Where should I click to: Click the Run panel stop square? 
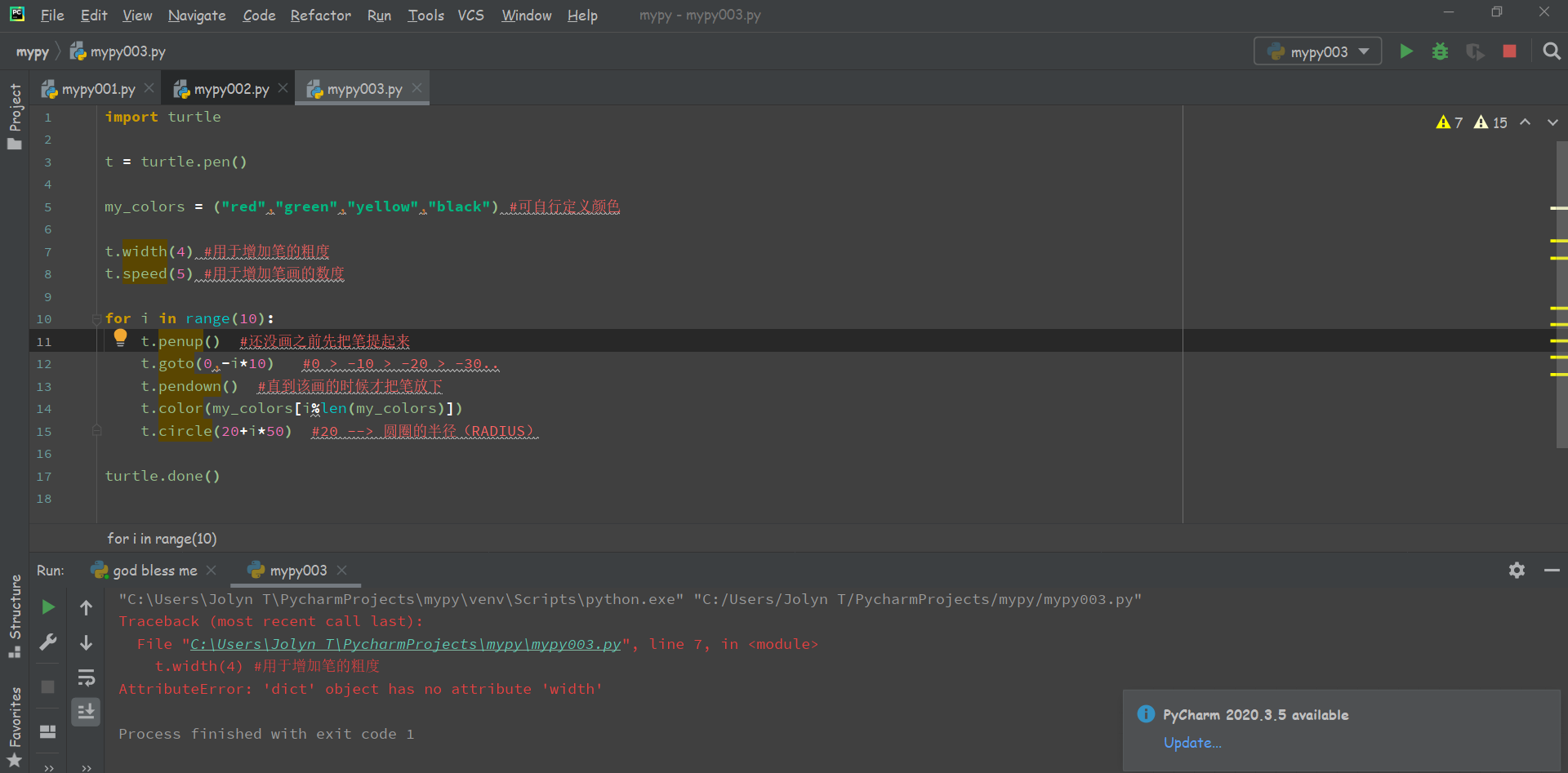[48, 686]
